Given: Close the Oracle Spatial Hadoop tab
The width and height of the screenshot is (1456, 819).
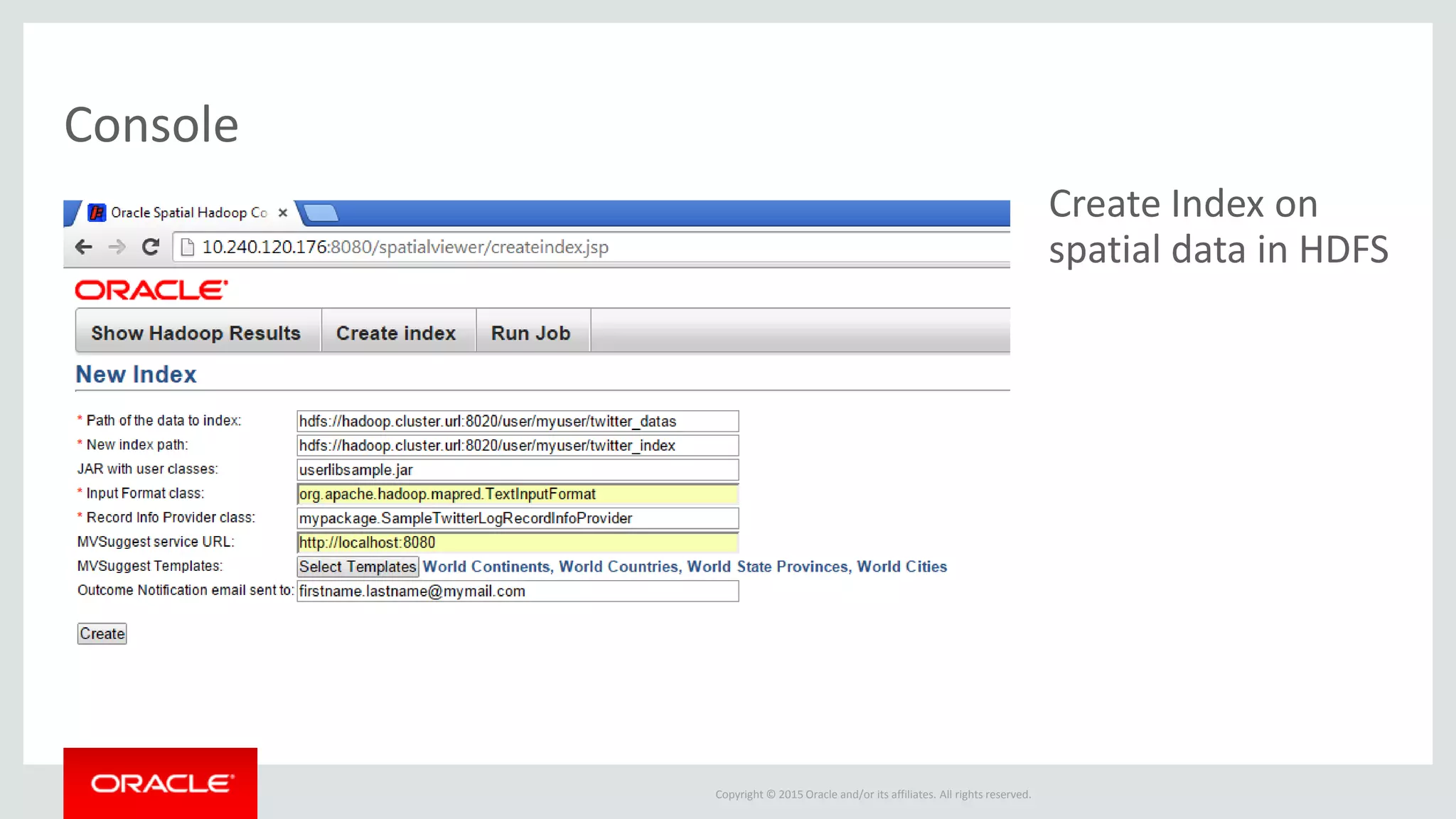Looking at the screenshot, I should tap(282, 213).
